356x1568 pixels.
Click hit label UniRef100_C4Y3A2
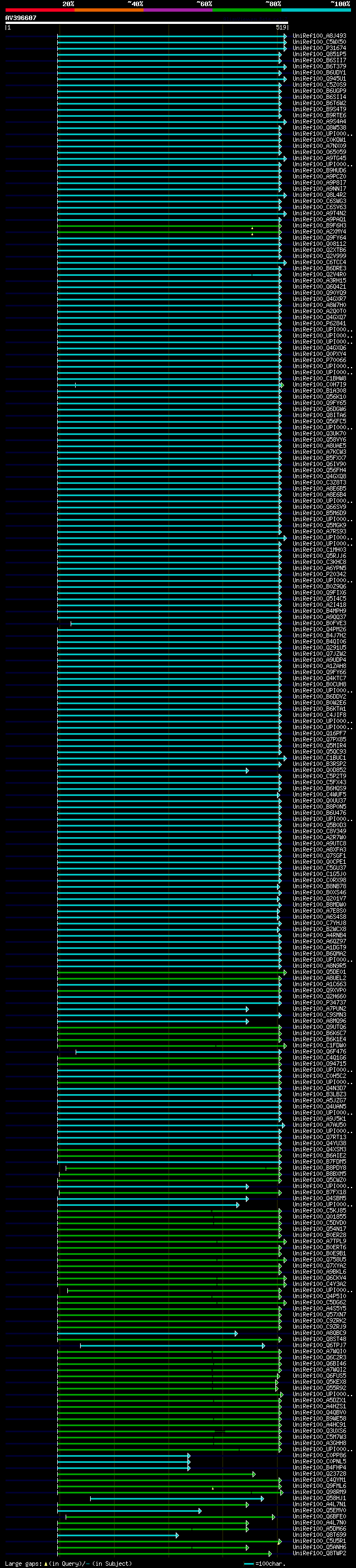pos(319,1284)
